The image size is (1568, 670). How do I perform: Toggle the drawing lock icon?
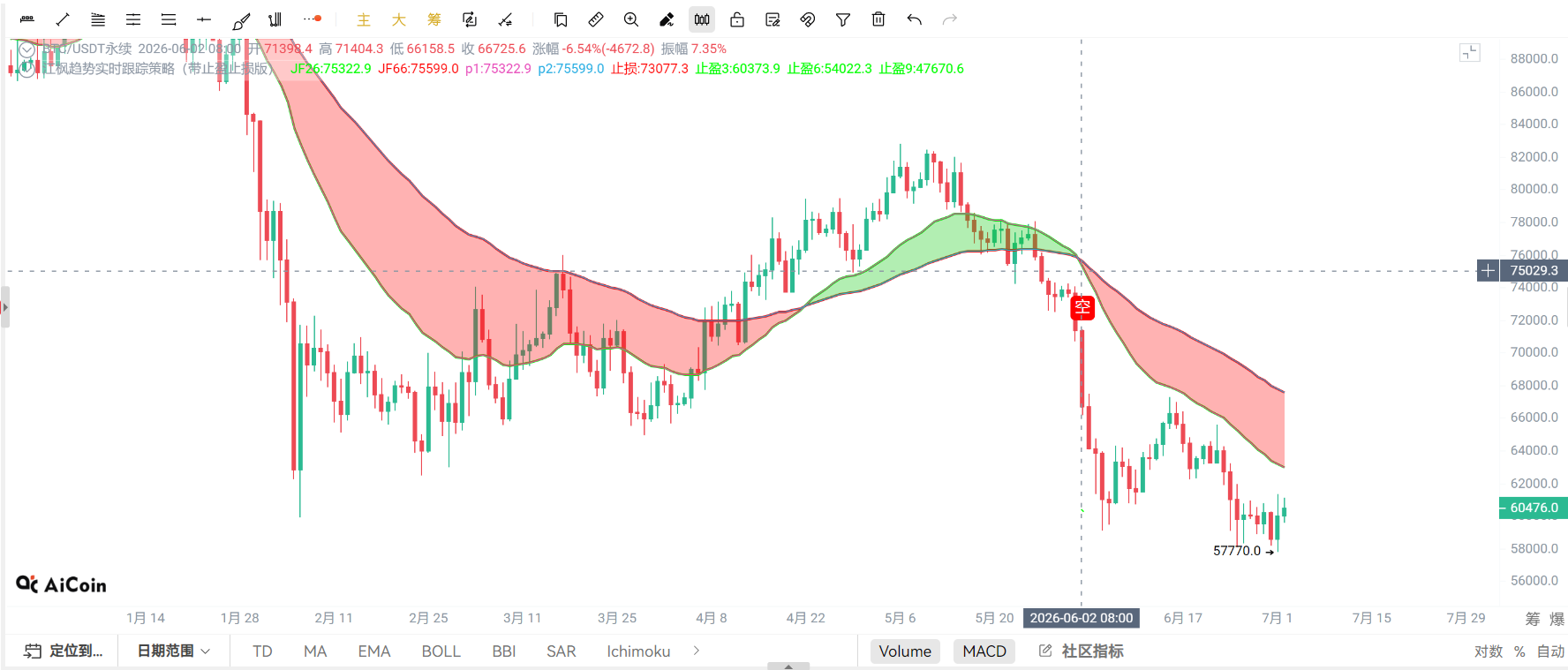737,19
